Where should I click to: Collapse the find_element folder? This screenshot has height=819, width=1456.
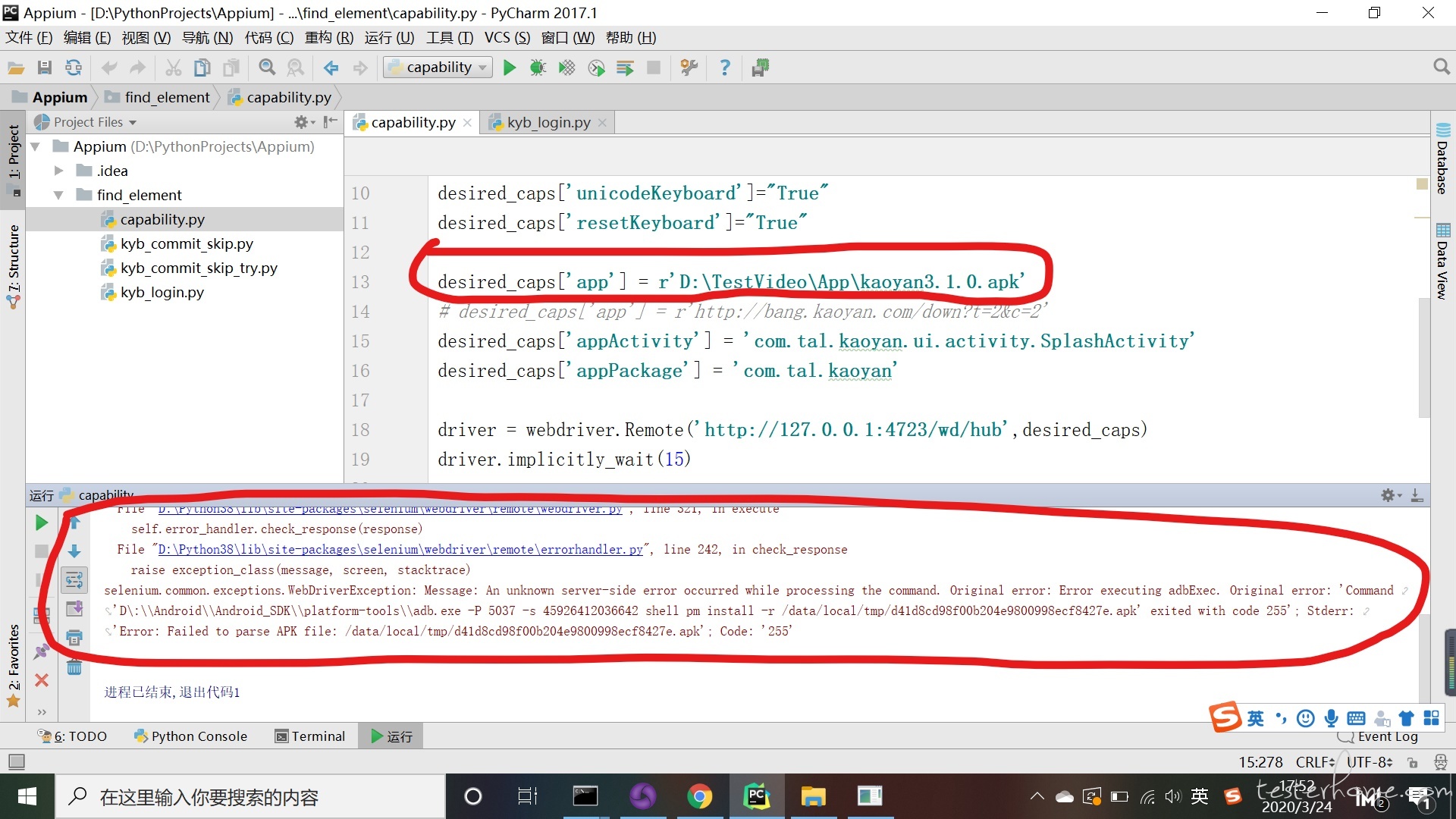pos(59,195)
